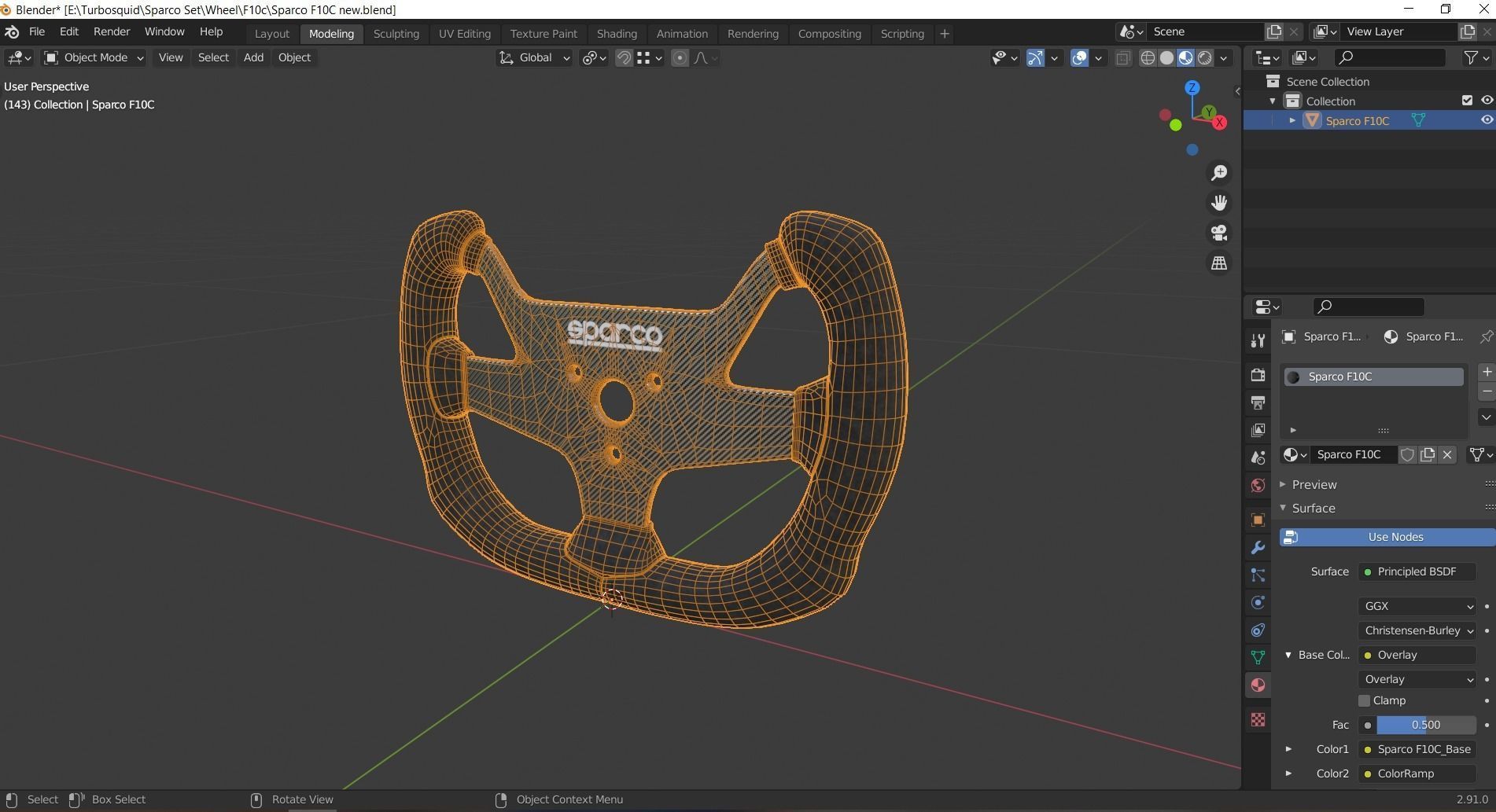This screenshot has height=812, width=1496.
Task: Unlink material with the X beside Sparco F10C
Action: (1446, 454)
